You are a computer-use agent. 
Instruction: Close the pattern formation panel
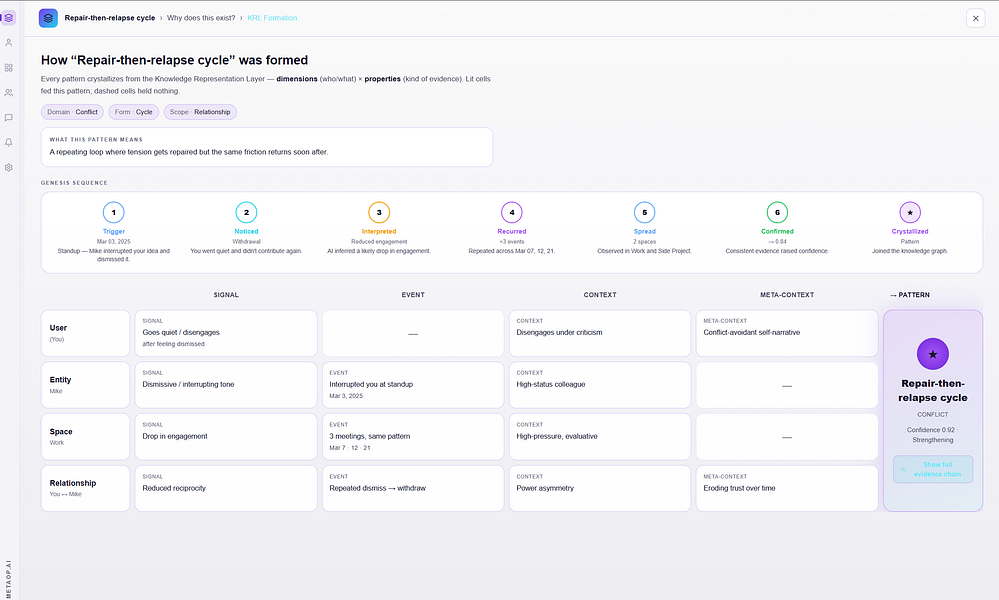[975, 18]
